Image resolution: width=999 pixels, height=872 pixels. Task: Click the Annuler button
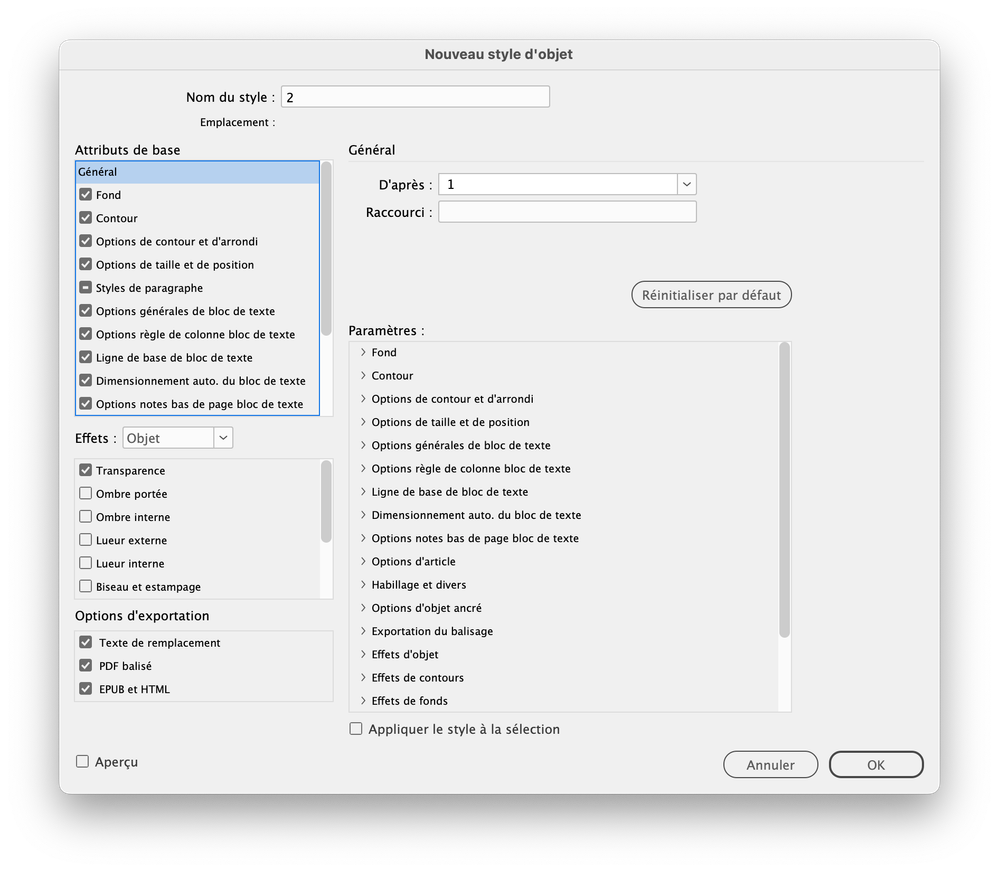(770, 764)
